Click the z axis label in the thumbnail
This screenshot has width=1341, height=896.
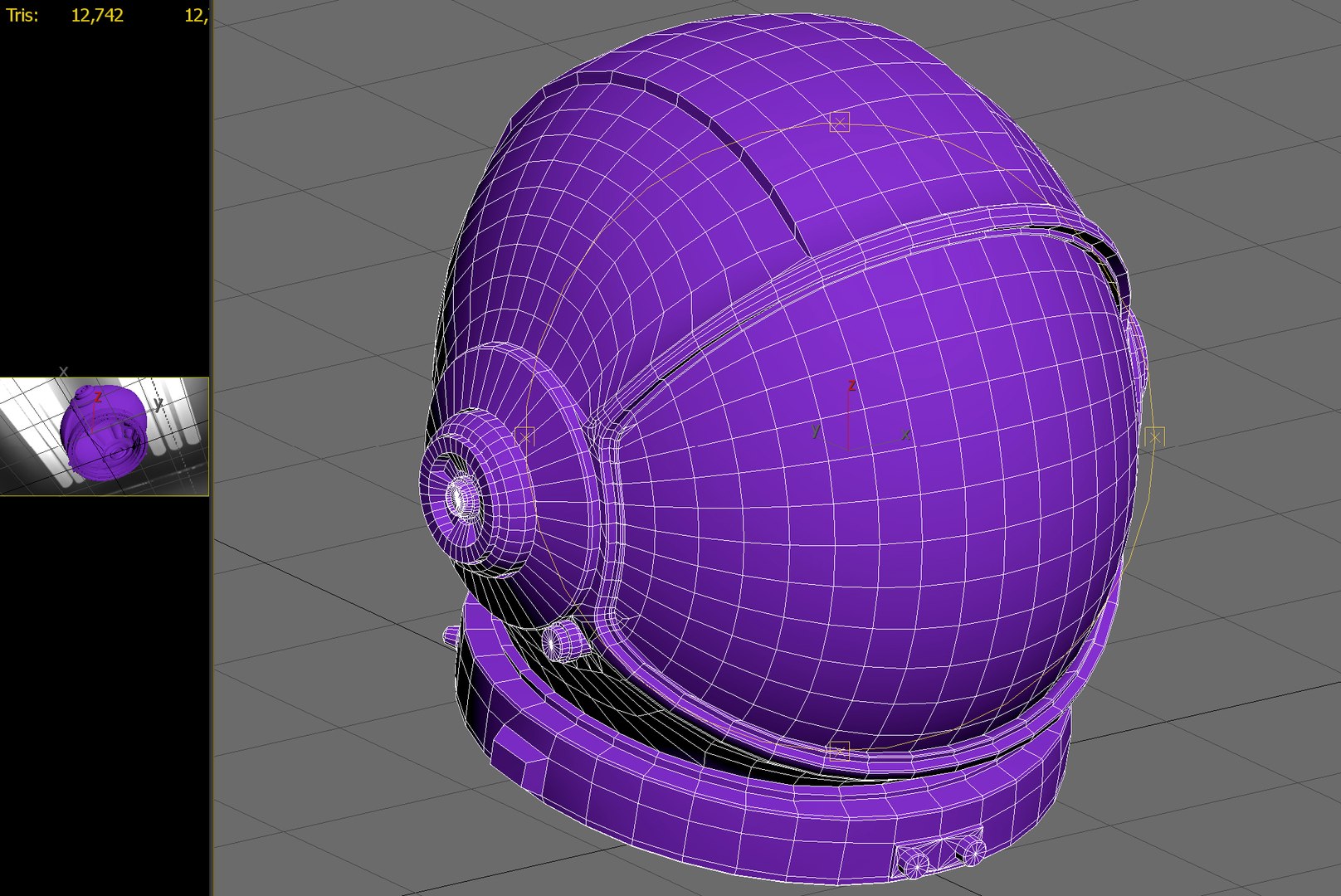pos(98,397)
